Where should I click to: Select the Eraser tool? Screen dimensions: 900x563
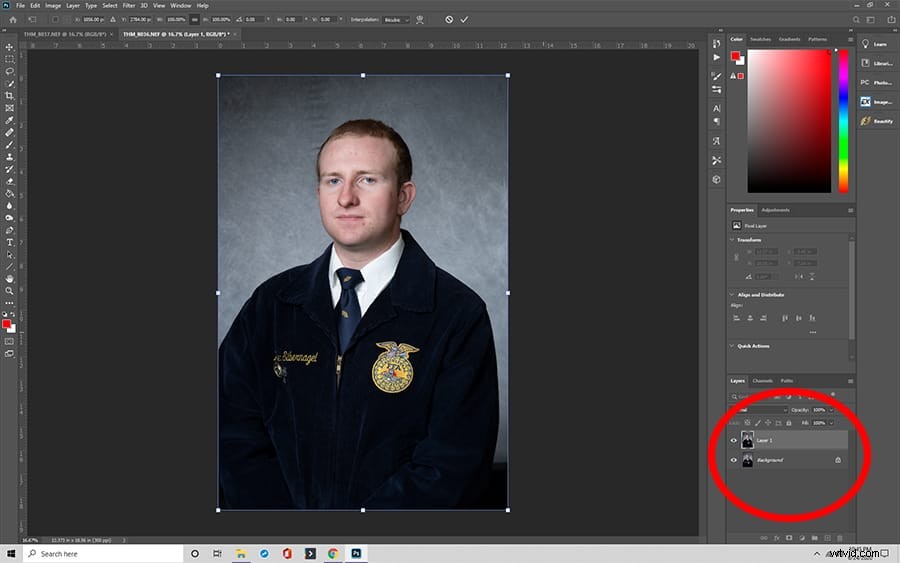pyautogui.click(x=9, y=181)
